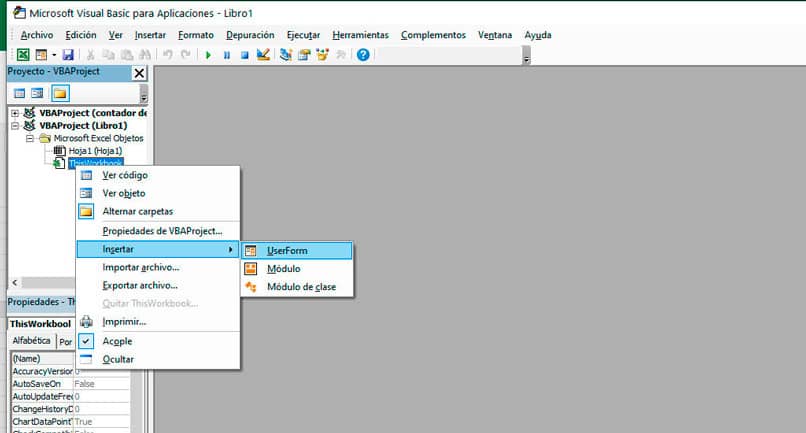
Task: Open the Ventana menu
Action: [495, 35]
